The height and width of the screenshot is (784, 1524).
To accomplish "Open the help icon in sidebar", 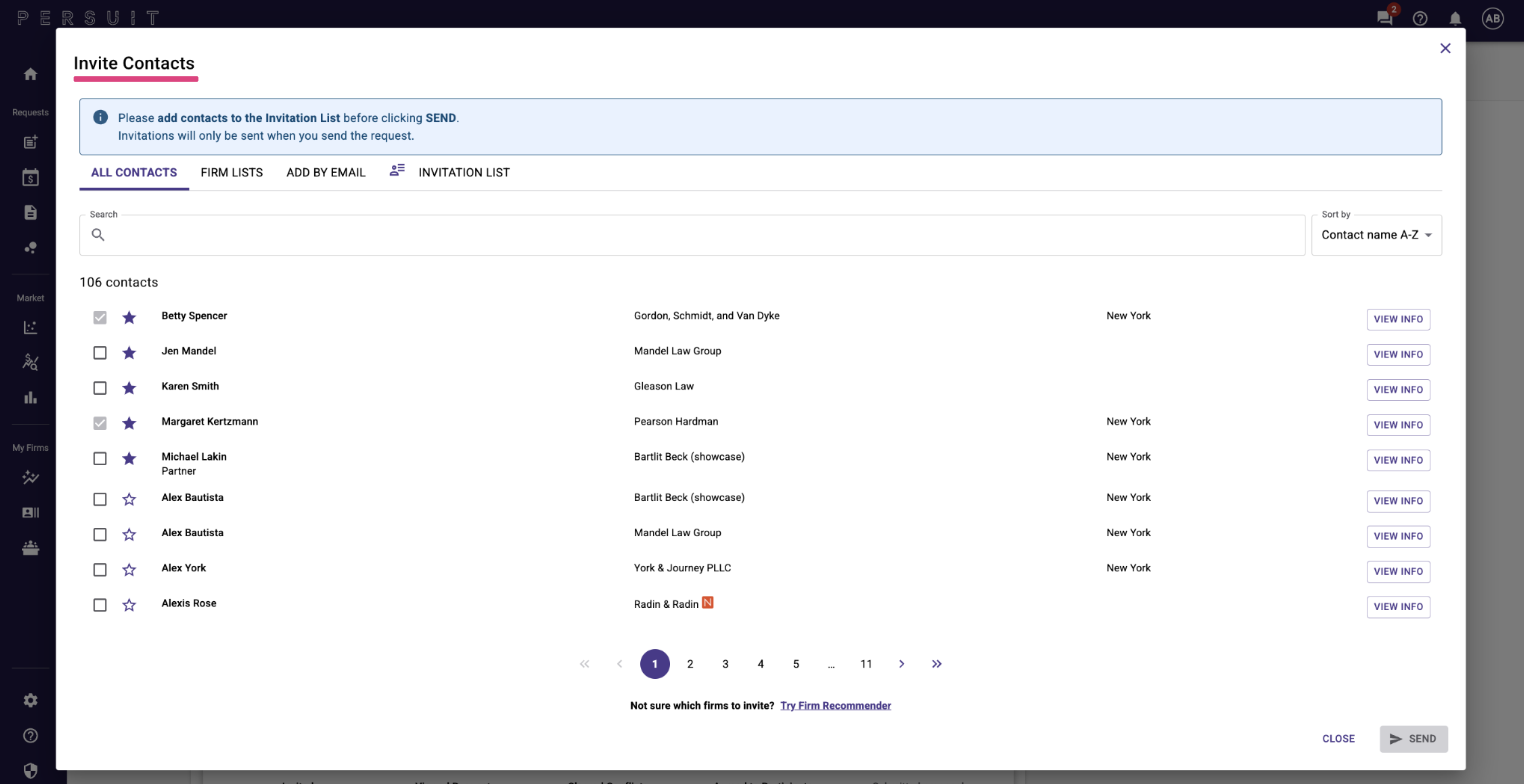I will point(30,736).
